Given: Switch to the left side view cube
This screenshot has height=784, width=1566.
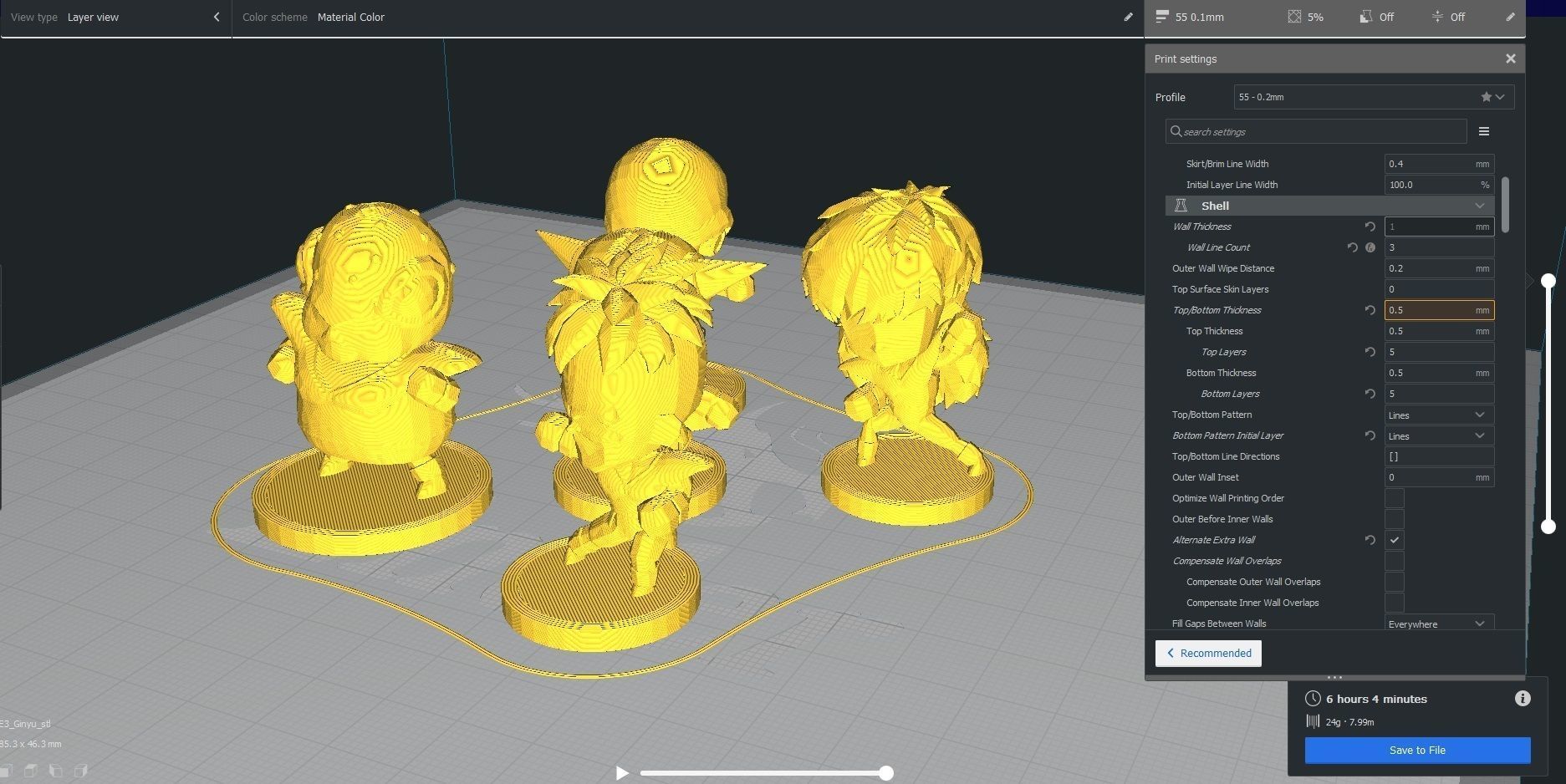Looking at the screenshot, I should [56, 771].
